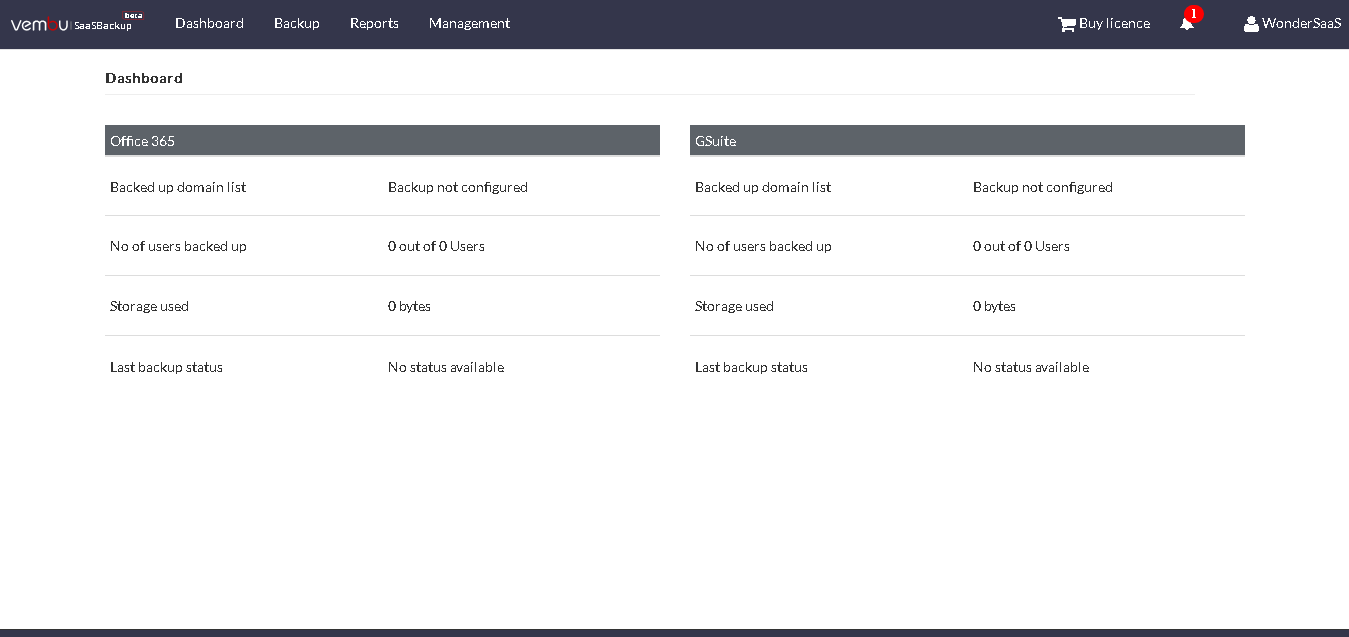Viewport: 1349px width, 637px height.
Task: Click GSuite 'Backup not configured' text
Action: click(1042, 187)
